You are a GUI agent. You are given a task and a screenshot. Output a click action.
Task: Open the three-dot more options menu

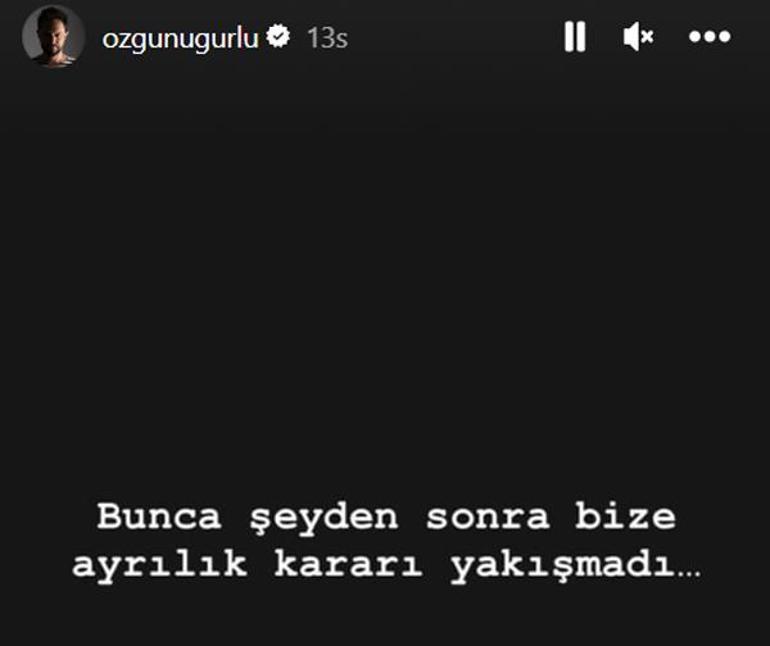click(x=710, y=36)
